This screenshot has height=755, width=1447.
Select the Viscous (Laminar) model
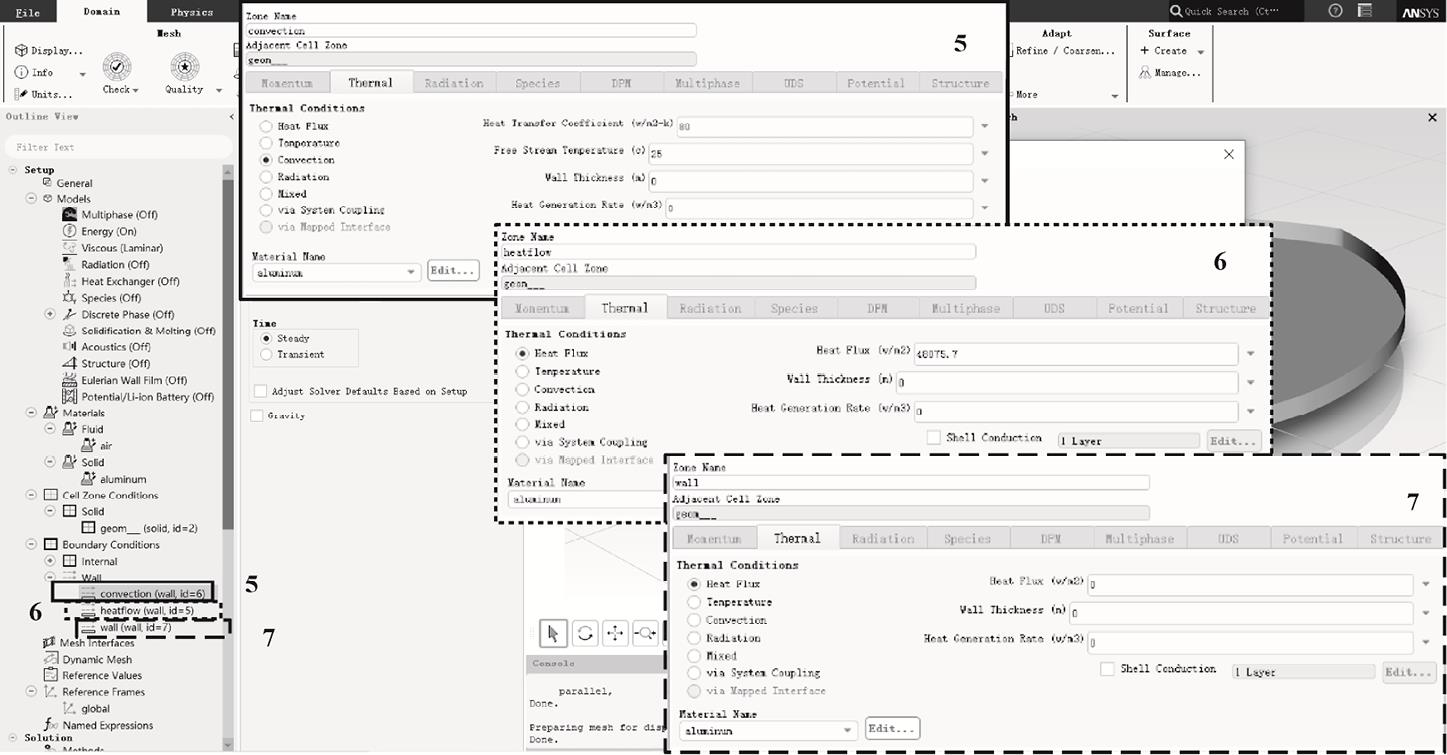[113, 248]
